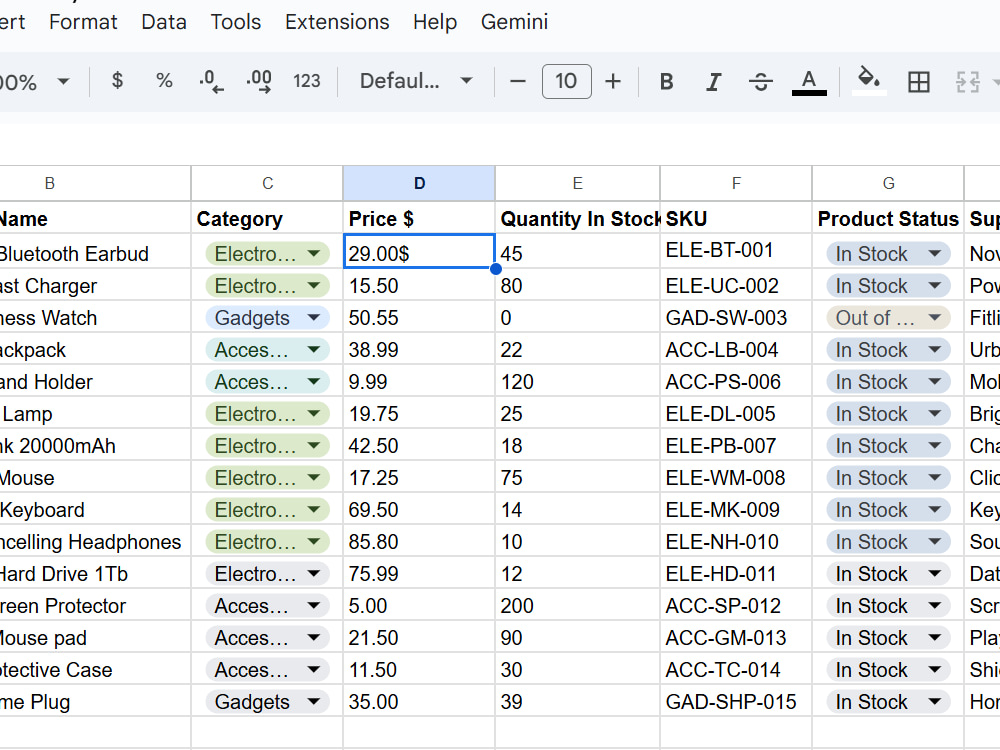1000x750 pixels.
Task: Select price cell 35.00
Action: coord(419,701)
